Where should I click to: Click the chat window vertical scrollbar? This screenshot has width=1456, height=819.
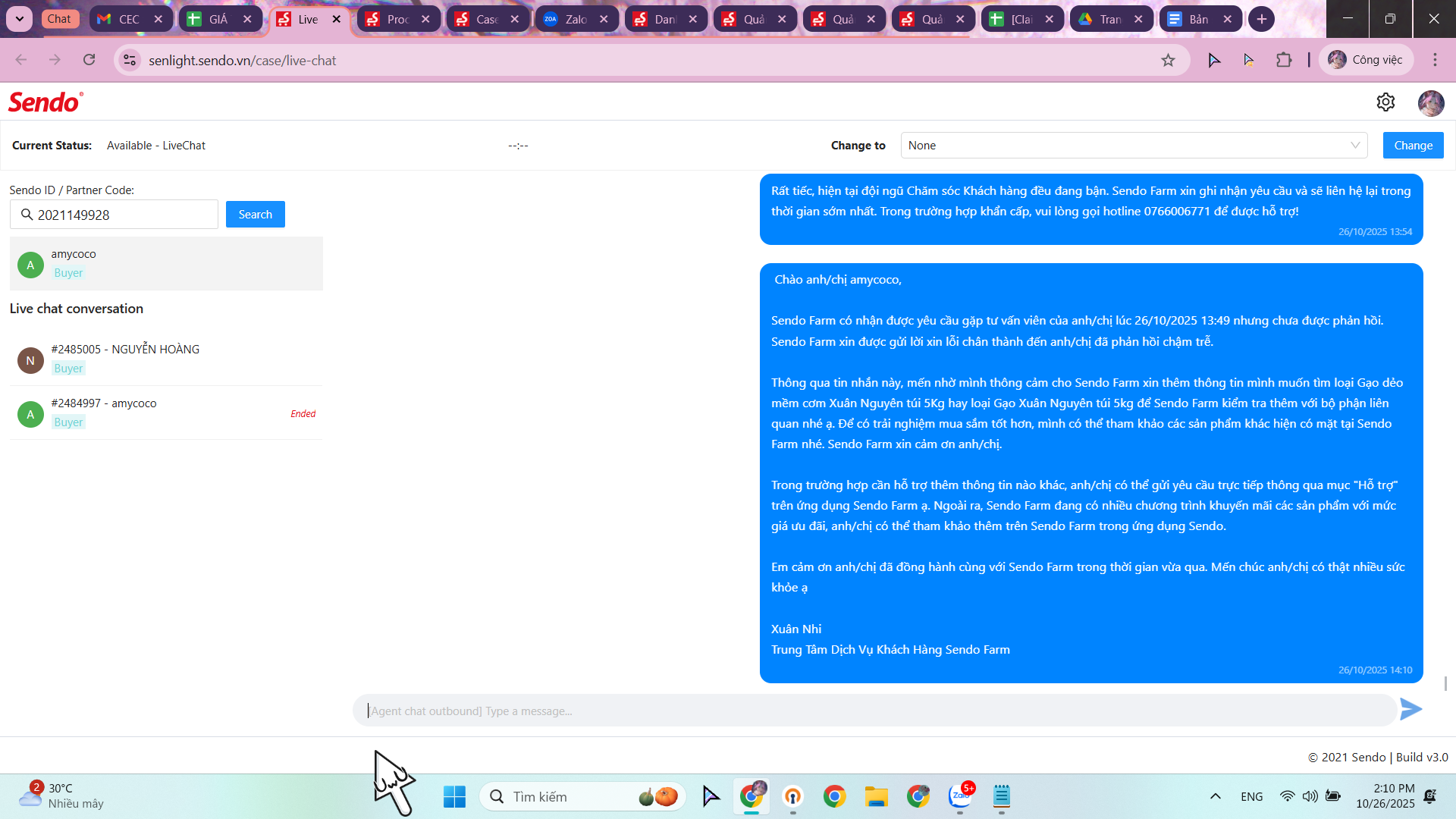tap(1445, 683)
